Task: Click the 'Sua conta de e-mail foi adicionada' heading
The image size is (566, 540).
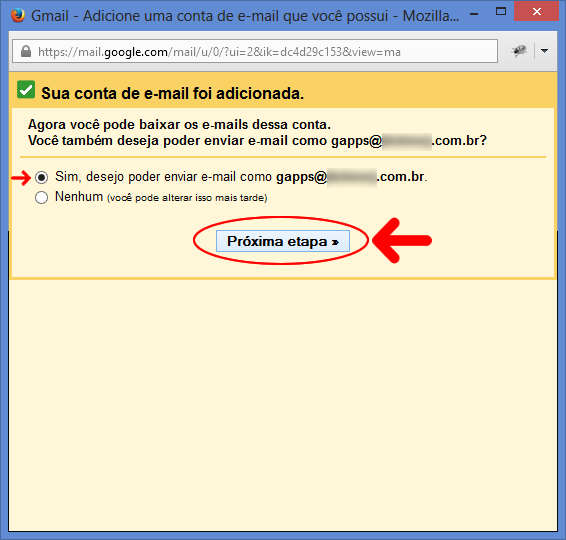Action: click(173, 93)
